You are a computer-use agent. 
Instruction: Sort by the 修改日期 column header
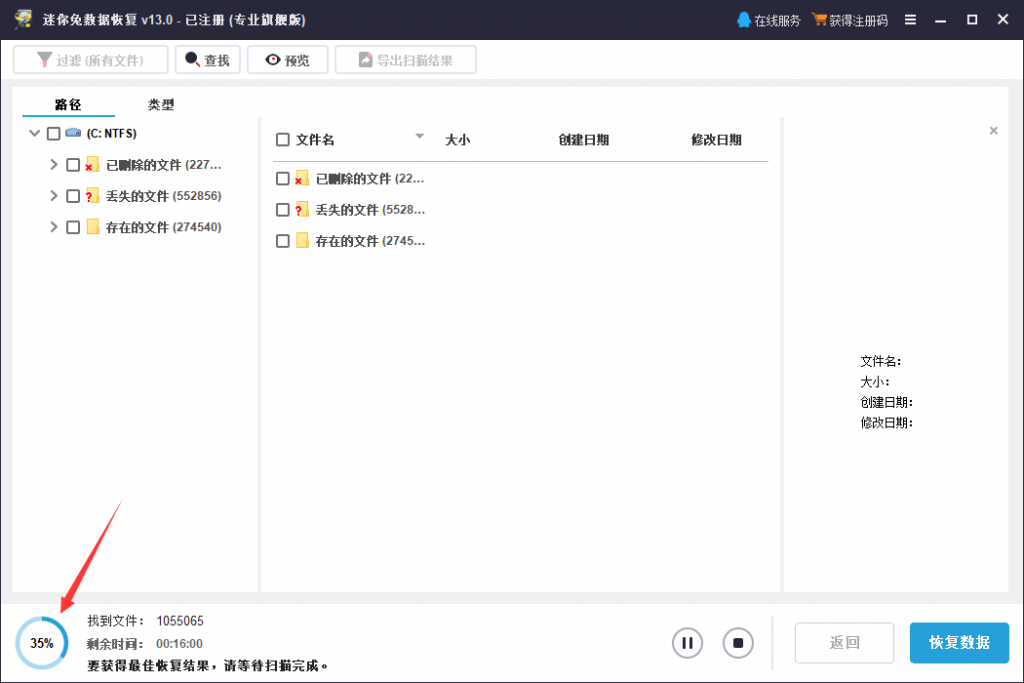(x=716, y=140)
